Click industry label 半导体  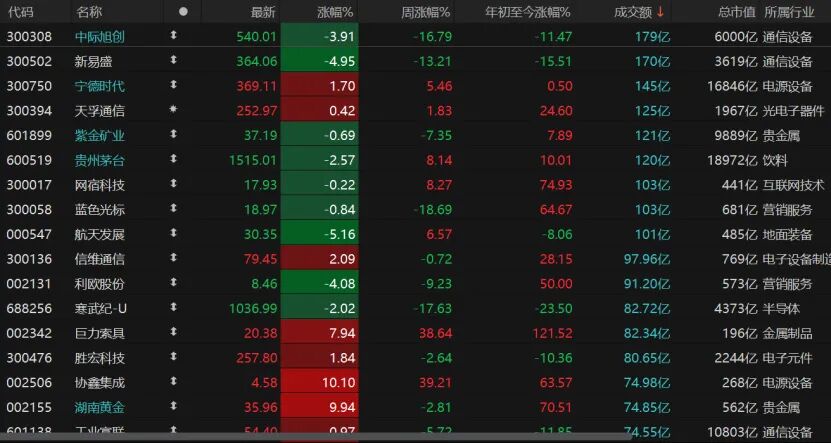click(781, 308)
